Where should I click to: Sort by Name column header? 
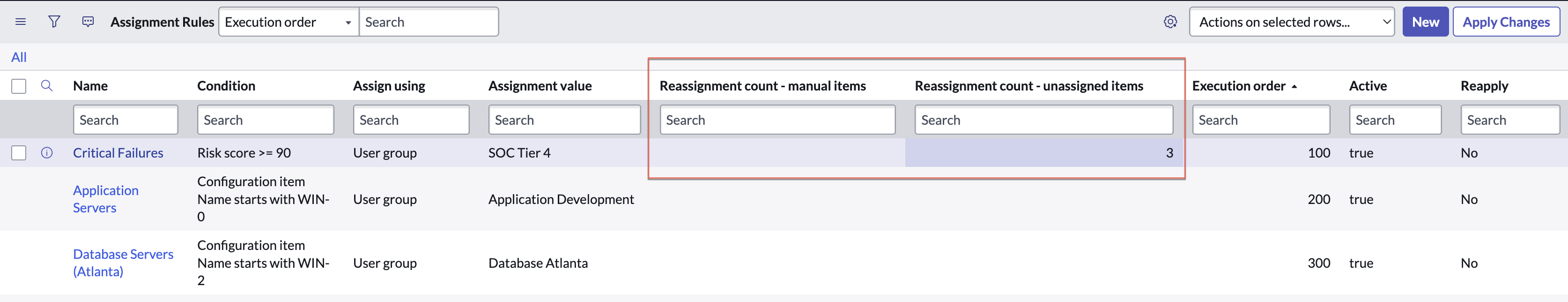90,86
